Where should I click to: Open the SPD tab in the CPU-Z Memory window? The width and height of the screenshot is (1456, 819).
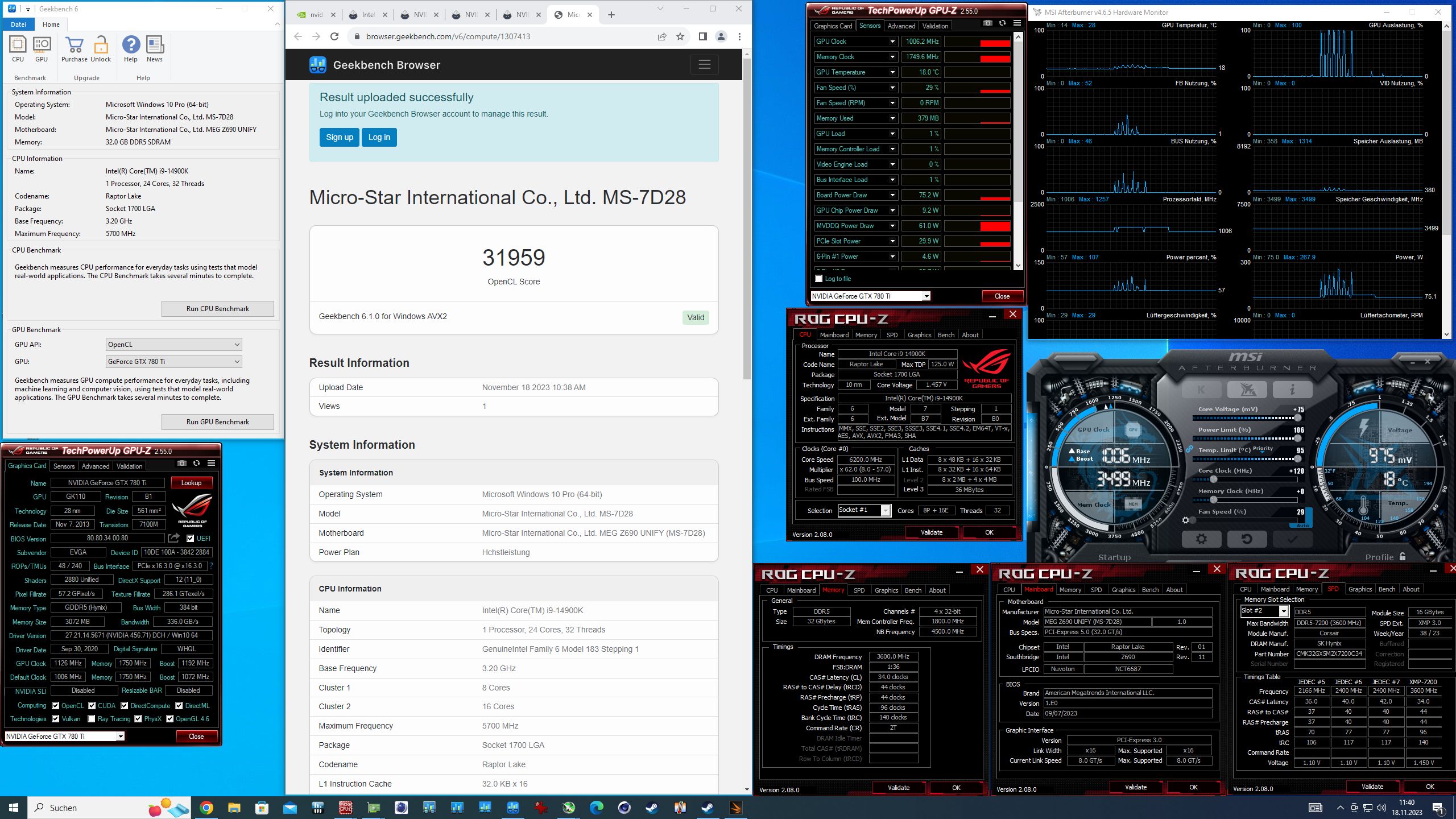(x=859, y=590)
